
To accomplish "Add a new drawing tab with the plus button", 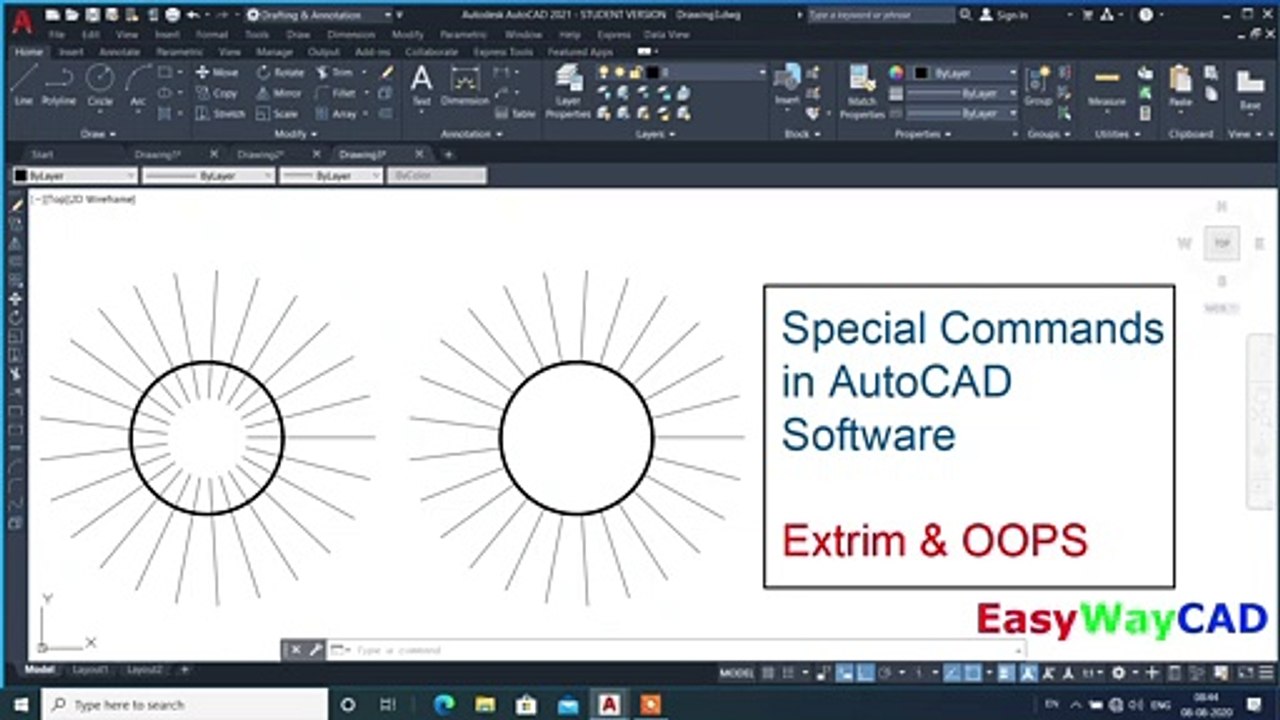I will coord(447,154).
